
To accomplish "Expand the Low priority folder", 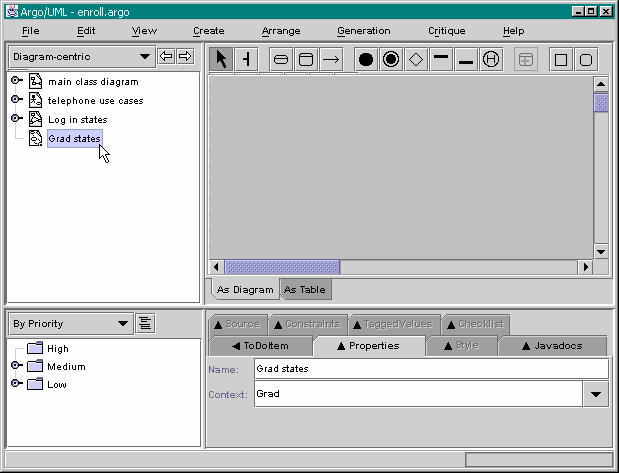I will pyautogui.click(x=16, y=383).
